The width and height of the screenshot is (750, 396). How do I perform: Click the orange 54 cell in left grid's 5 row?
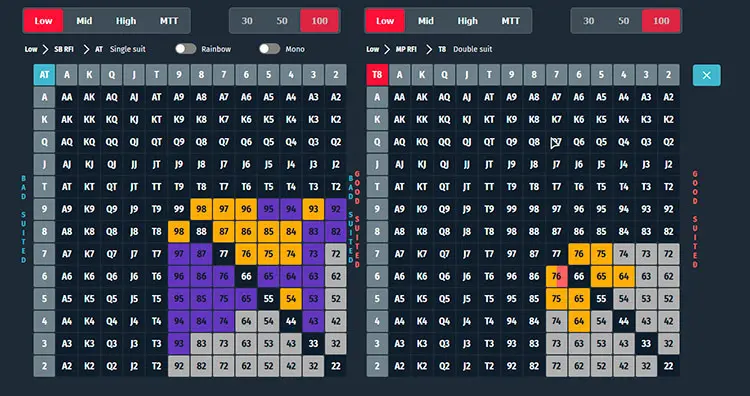click(x=291, y=299)
